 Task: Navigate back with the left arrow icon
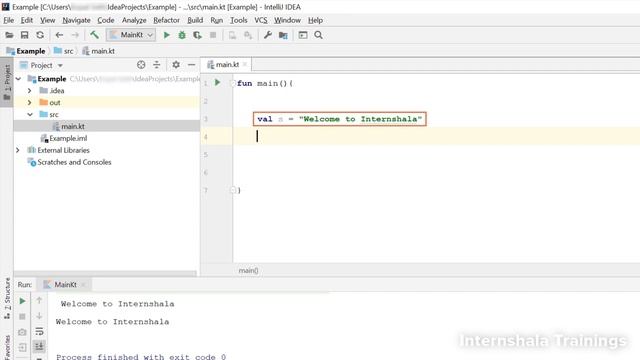(59, 35)
